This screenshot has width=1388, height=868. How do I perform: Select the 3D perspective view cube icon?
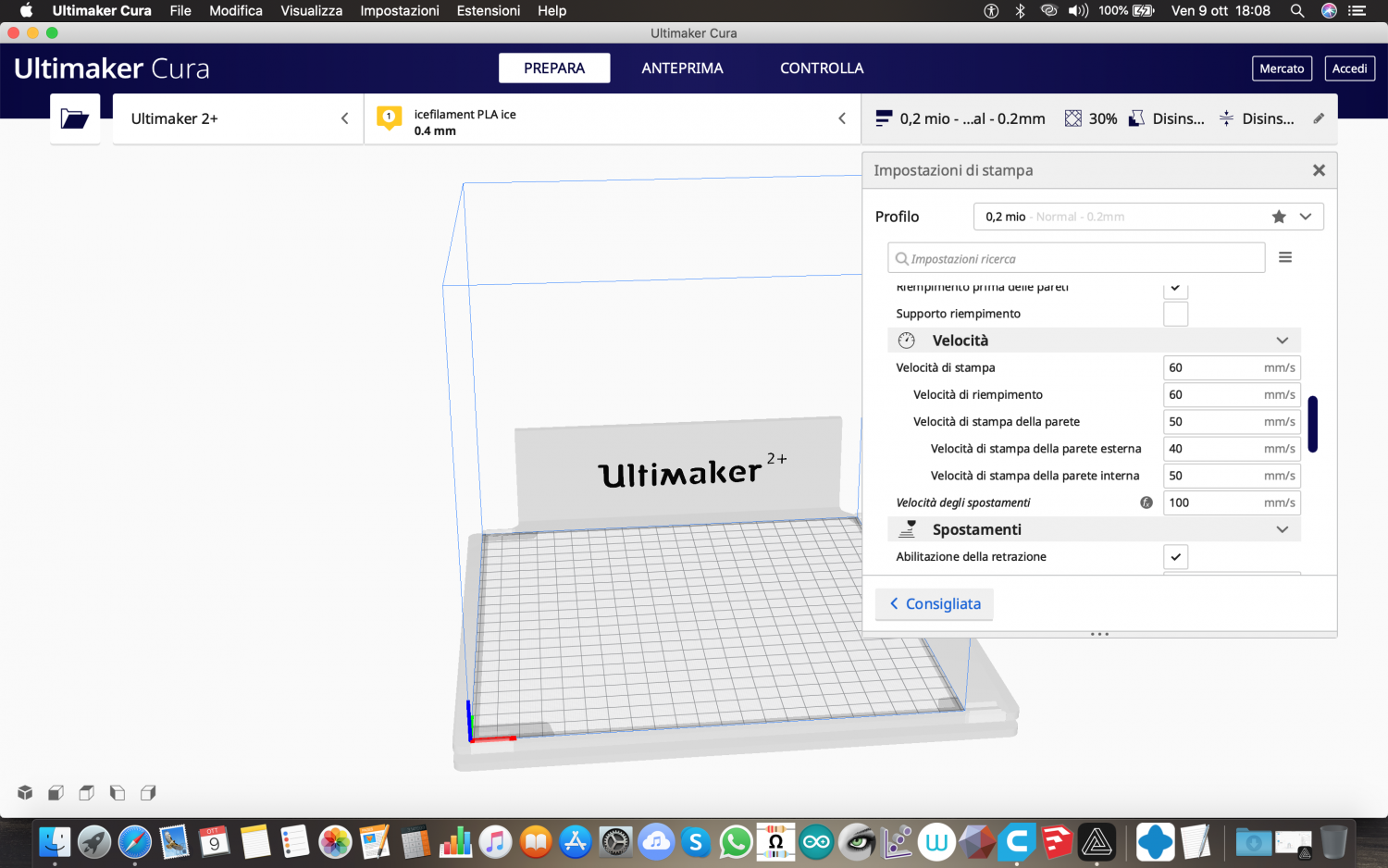coord(25,792)
